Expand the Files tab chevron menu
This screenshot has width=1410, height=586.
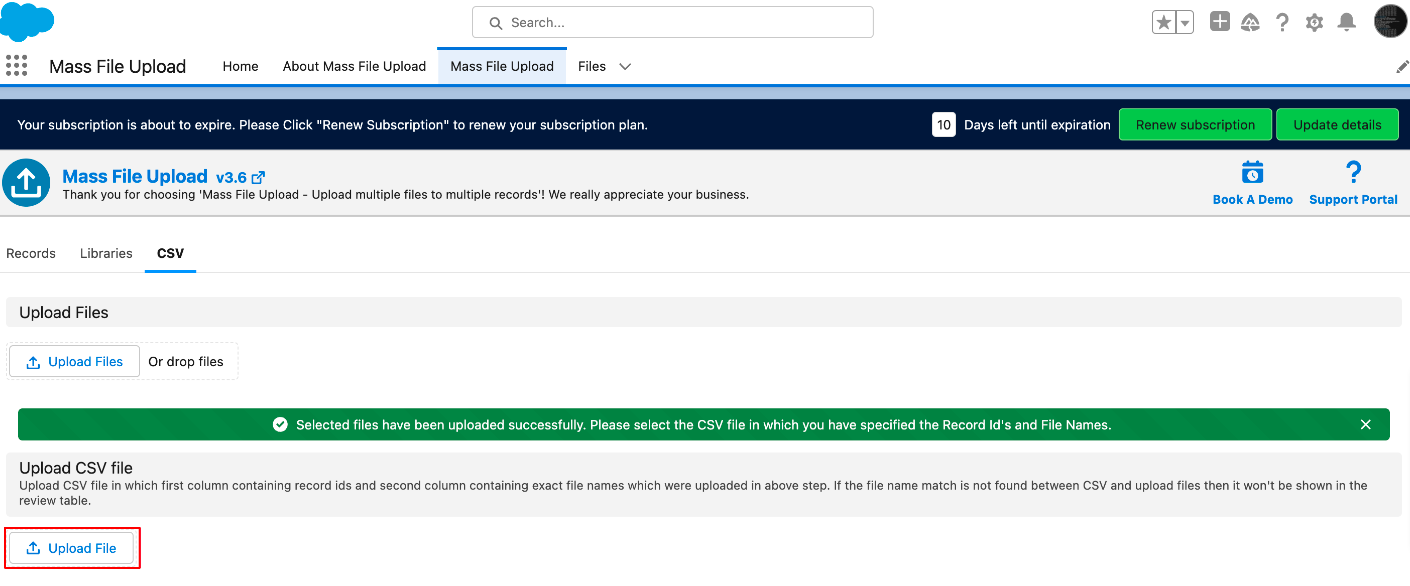625,66
